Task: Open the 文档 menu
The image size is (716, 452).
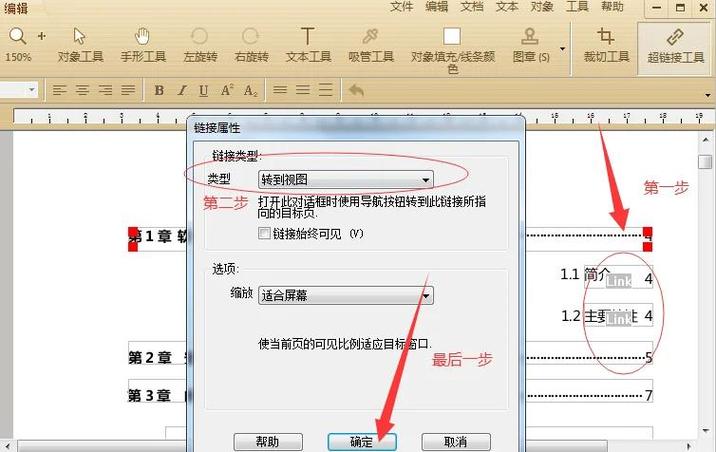Action: [x=472, y=7]
